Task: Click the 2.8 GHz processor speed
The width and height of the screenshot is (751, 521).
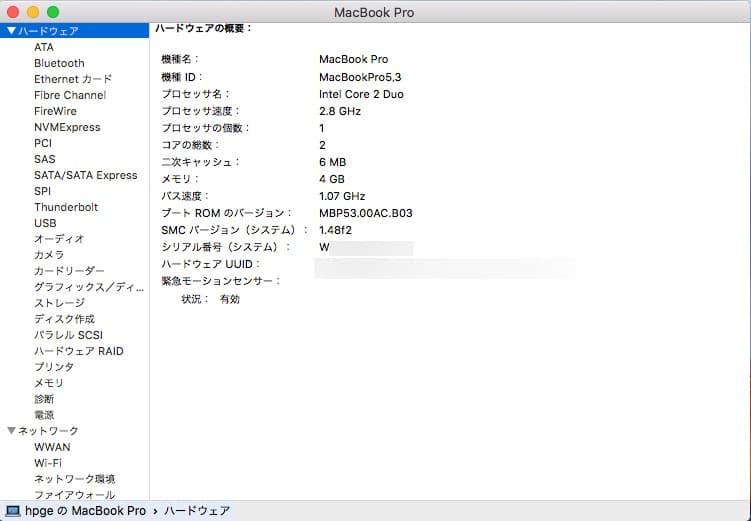Action: click(x=340, y=111)
